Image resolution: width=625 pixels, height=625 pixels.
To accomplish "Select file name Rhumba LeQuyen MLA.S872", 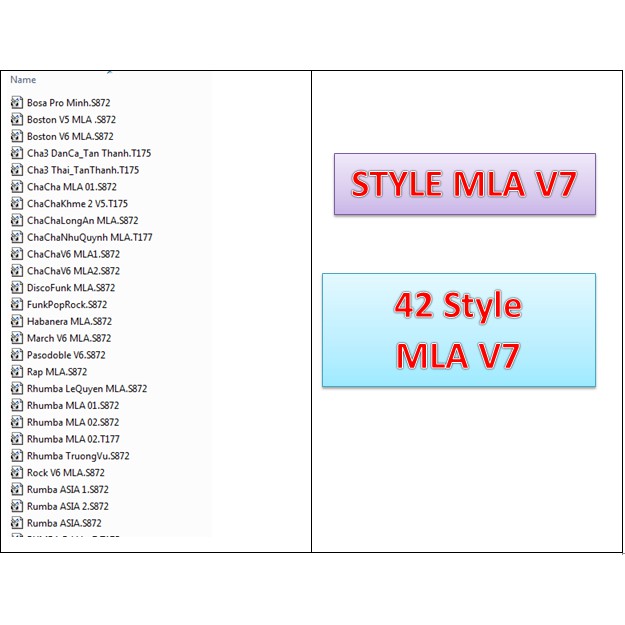I will pyautogui.click(x=87, y=388).
